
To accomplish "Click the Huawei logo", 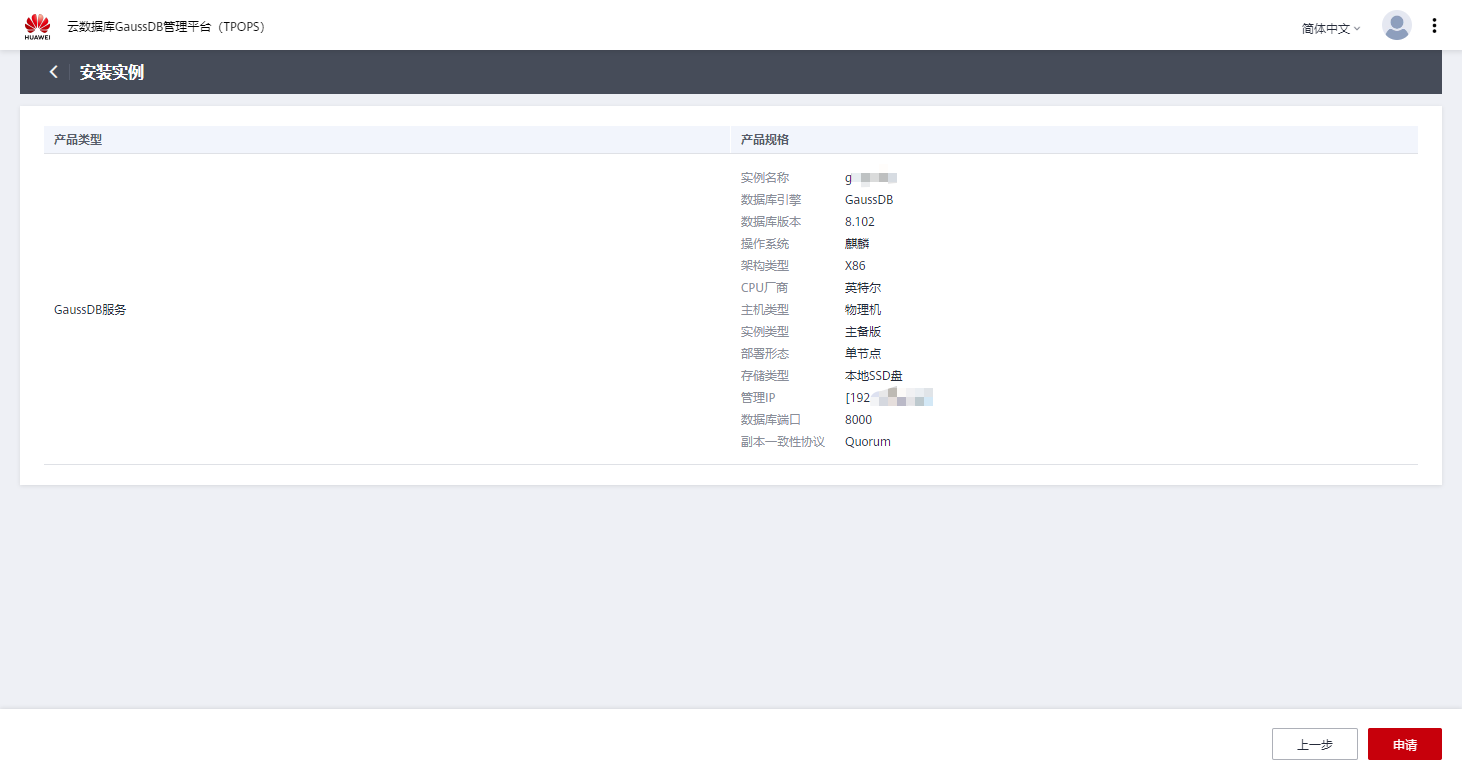I will tap(37, 27).
